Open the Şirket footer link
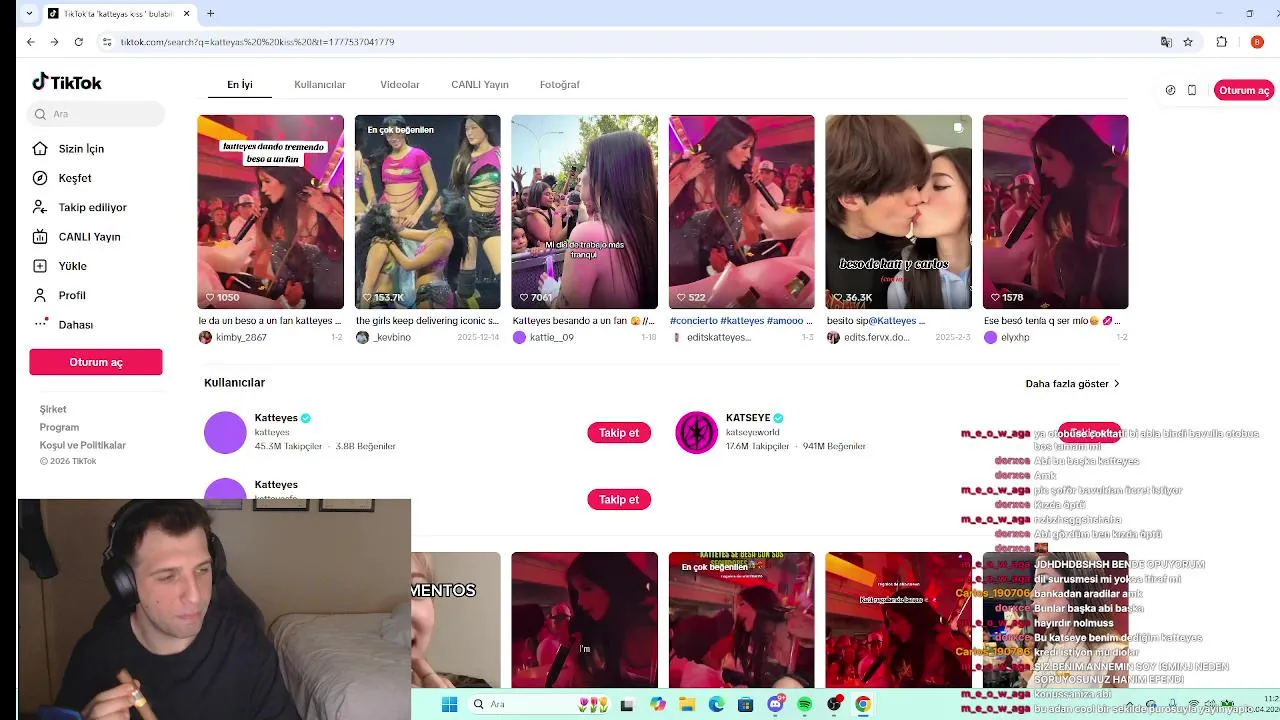Image resolution: width=1280 pixels, height=720 pixels. [x=53, y=409]
